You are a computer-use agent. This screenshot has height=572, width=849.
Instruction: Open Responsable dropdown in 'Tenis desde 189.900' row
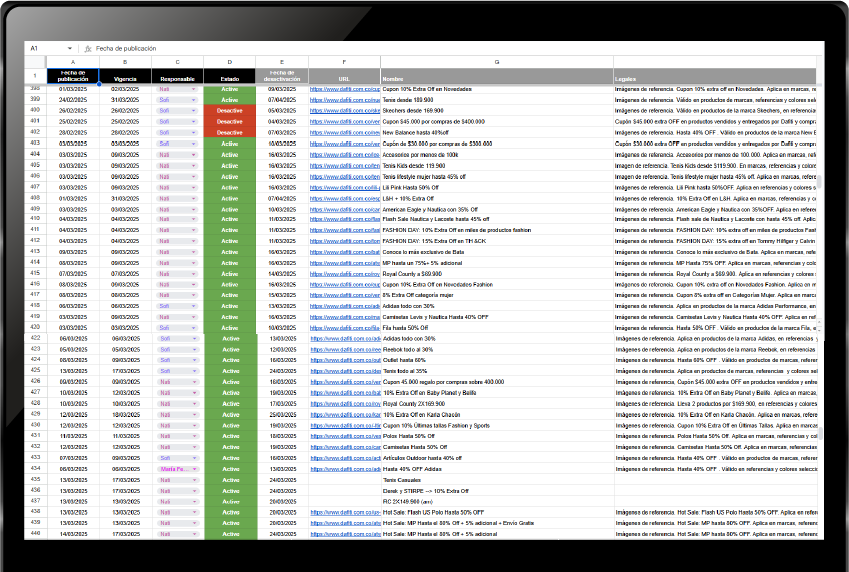(x=193, y=100)
